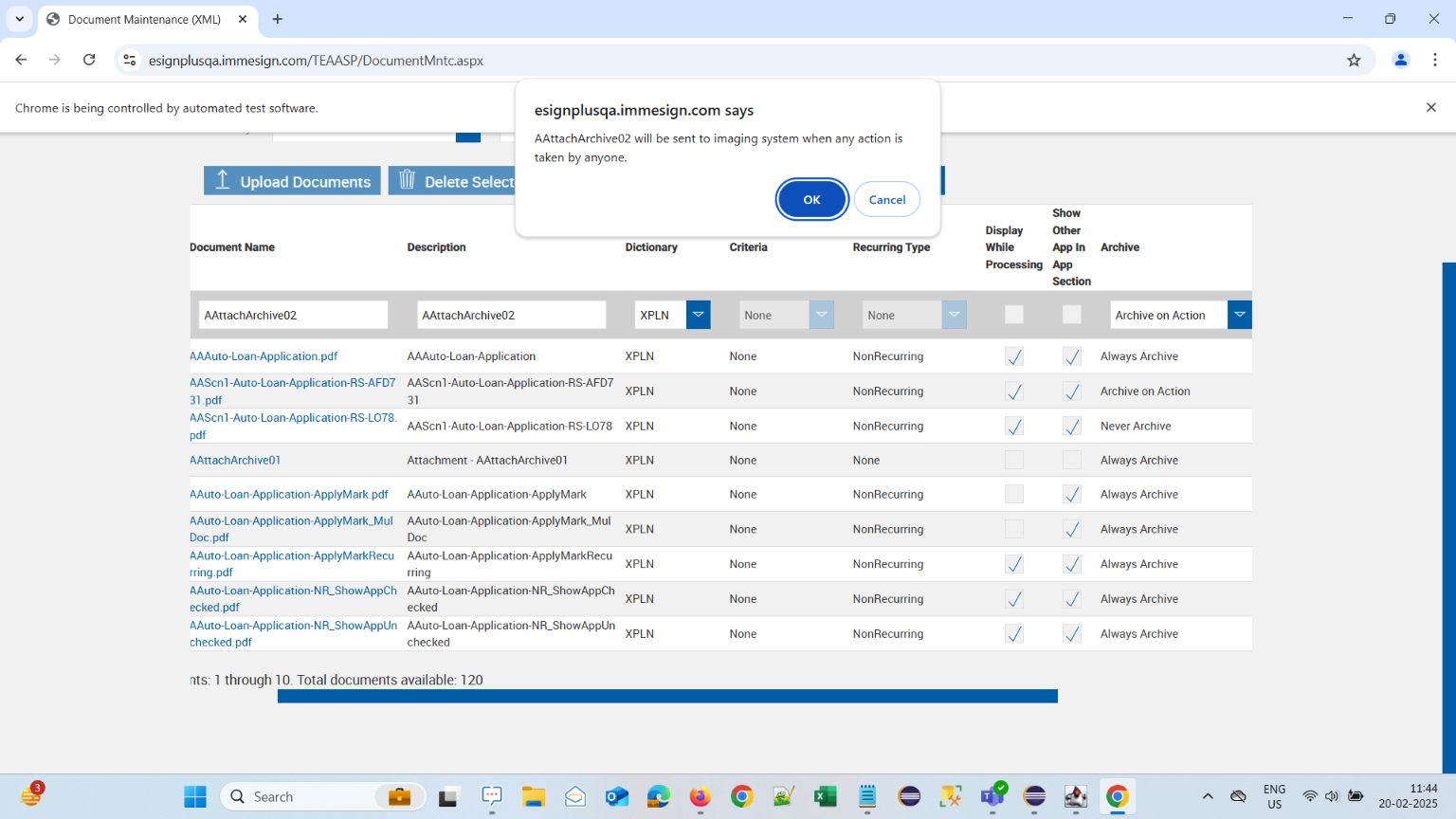Open the Eclipse icon beside Teams in taskbar

(1034, 796)
